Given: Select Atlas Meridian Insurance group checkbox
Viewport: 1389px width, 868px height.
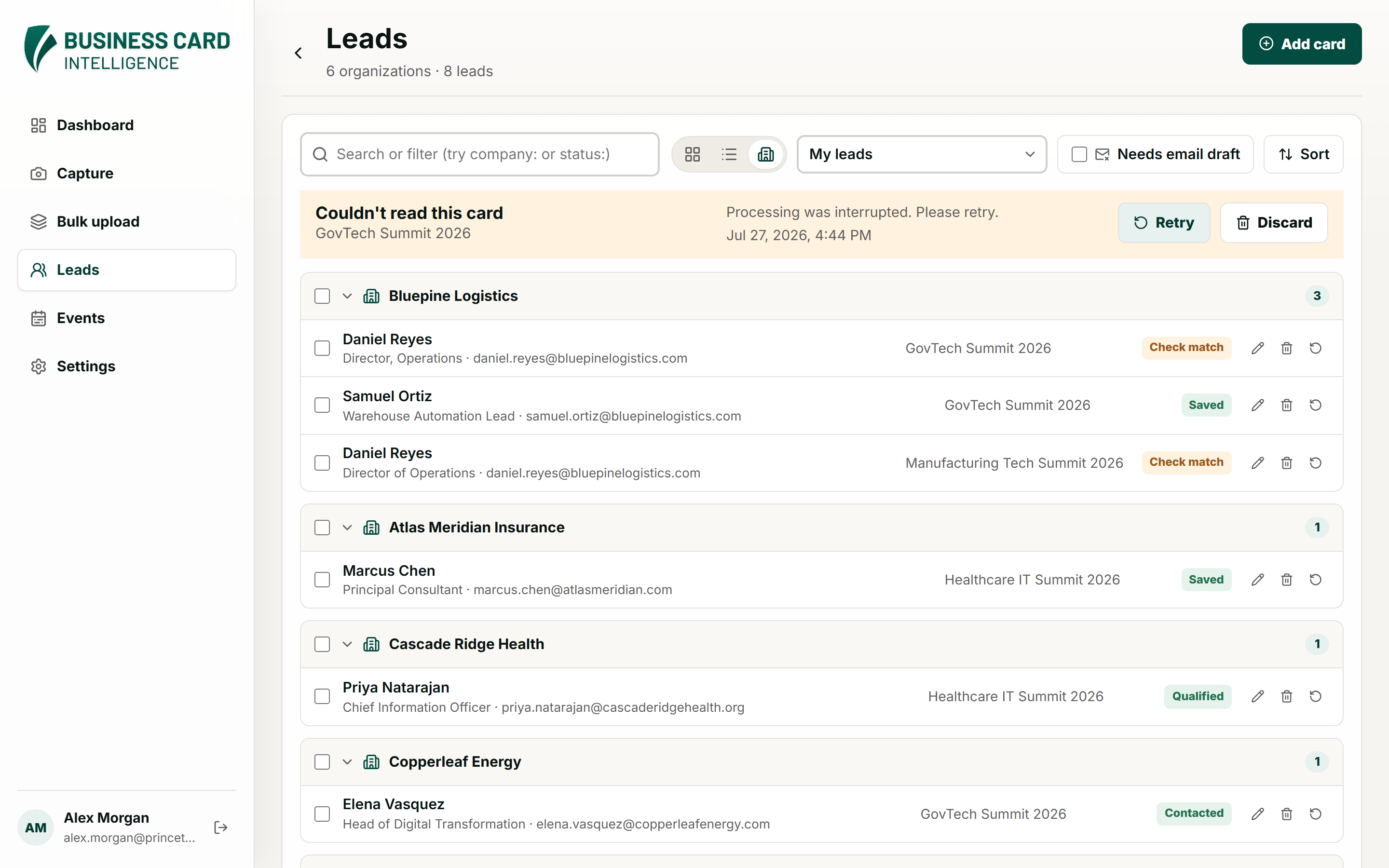Looking at the screenshot, I should click(322, 528).
